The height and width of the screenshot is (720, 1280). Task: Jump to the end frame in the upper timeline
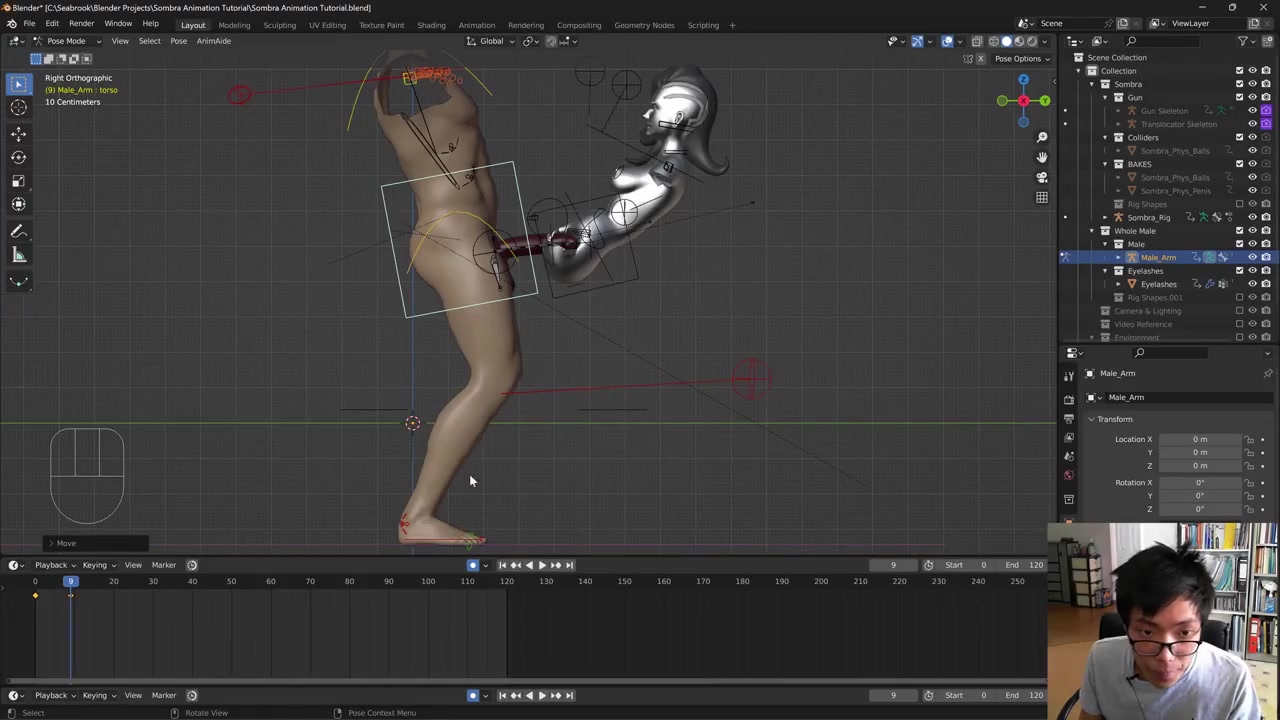pos(569,565)
